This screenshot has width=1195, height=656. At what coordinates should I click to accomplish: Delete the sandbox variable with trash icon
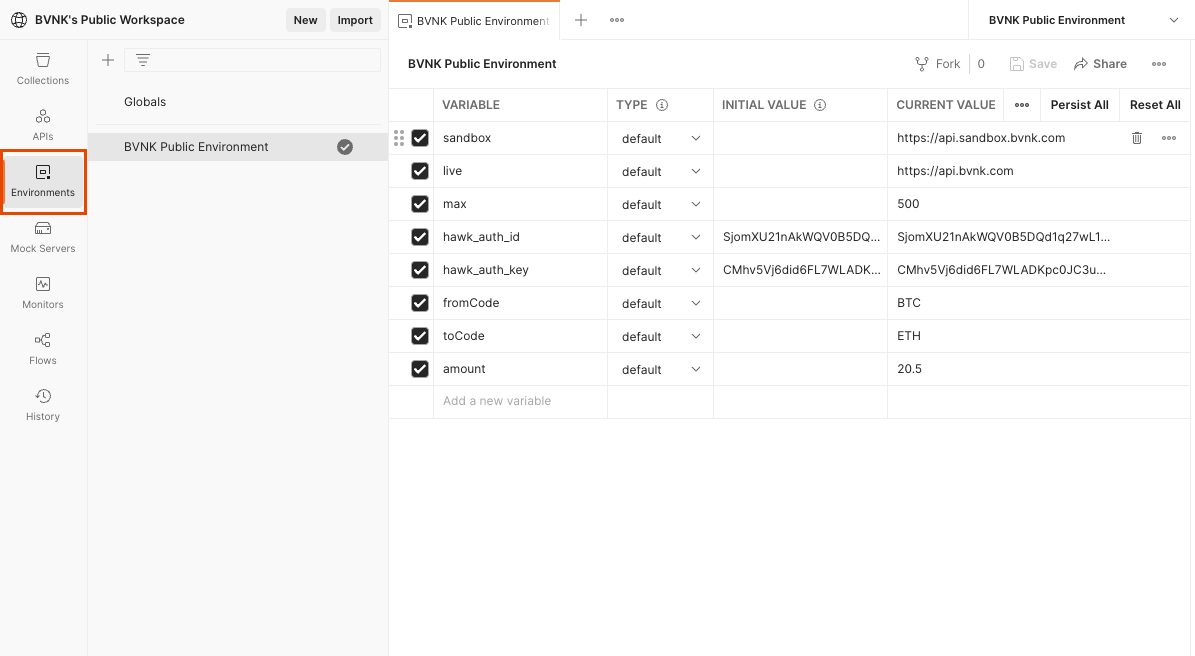[x=1136, y=138]
